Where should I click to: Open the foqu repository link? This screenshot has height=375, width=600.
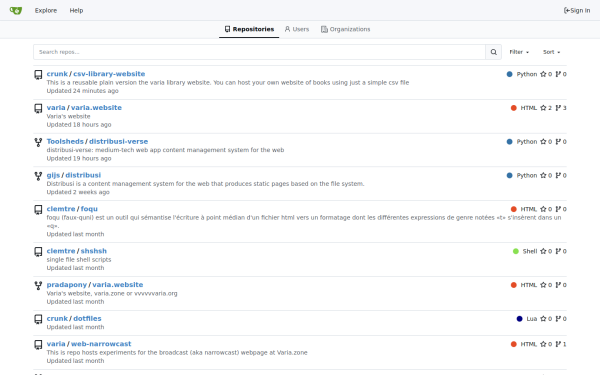(x=89, y=209)
